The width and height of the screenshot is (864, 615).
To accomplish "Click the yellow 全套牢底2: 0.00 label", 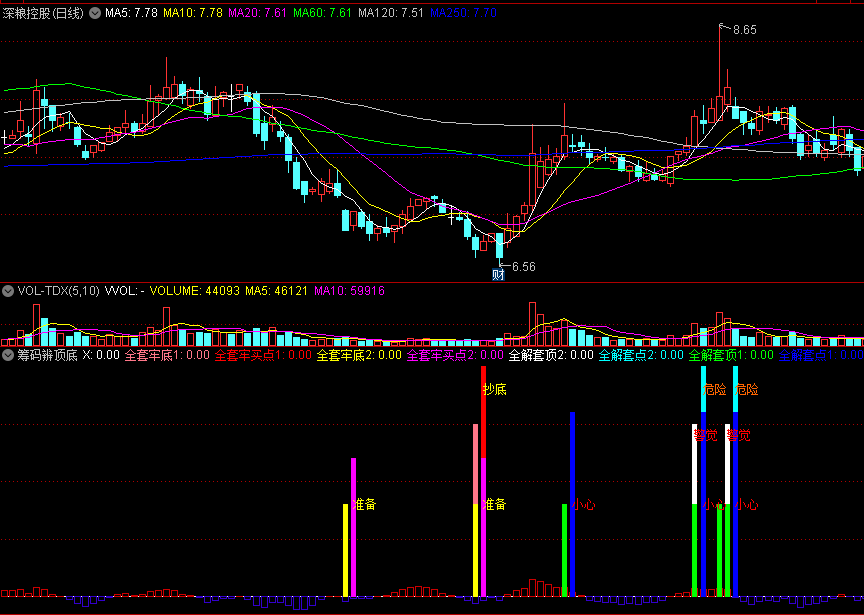I will pyautogui.click(x=359, y=355).
